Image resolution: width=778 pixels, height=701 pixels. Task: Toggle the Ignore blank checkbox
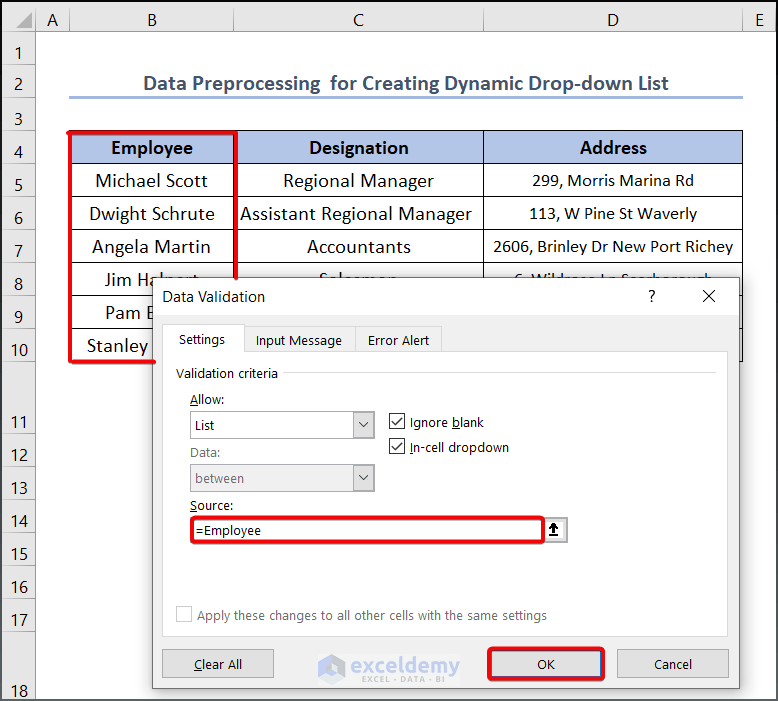click(x=397, y=422)
